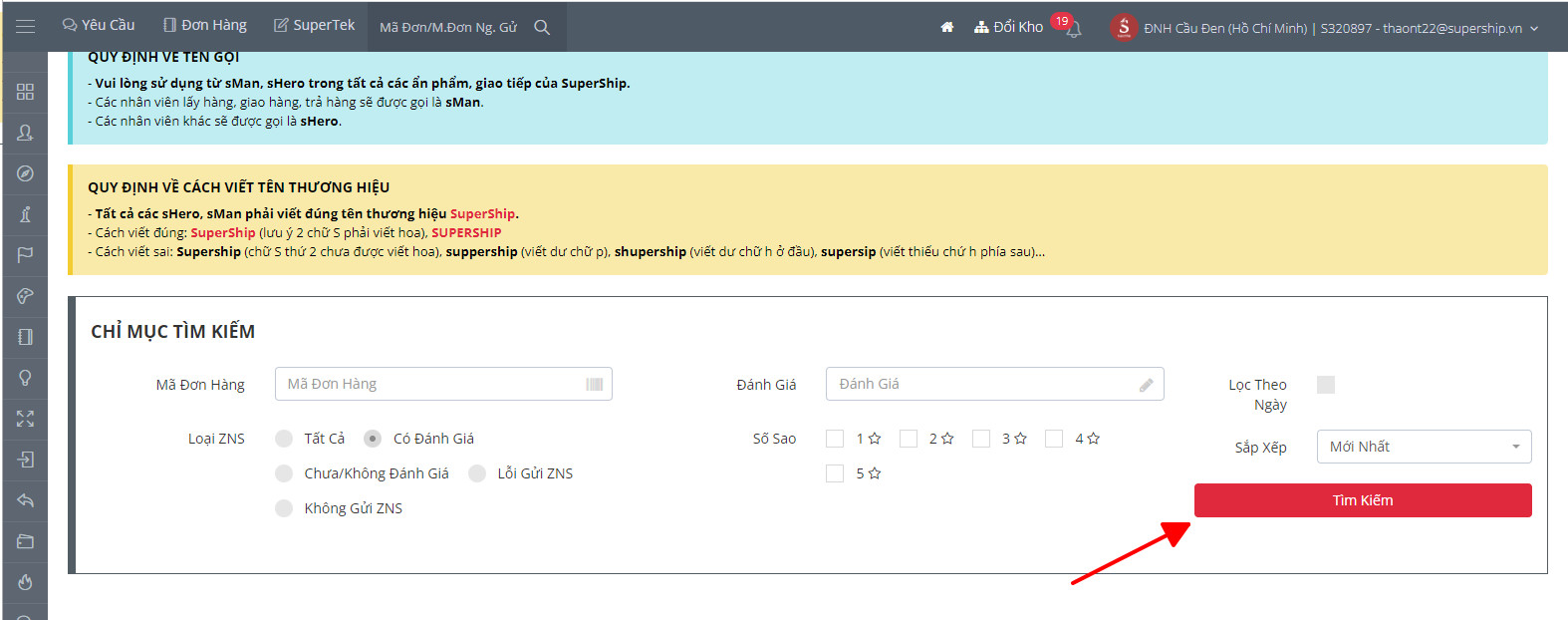Image resolution: width=1568 pixels, height=620 pixels.
Task: Open the compass sidebar icon
Action: coord(25,173)
